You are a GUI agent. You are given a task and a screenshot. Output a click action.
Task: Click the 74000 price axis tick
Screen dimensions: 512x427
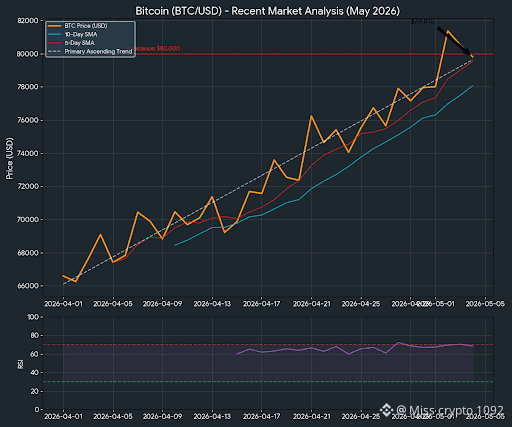pyautogui.click(x=28, y=153)
